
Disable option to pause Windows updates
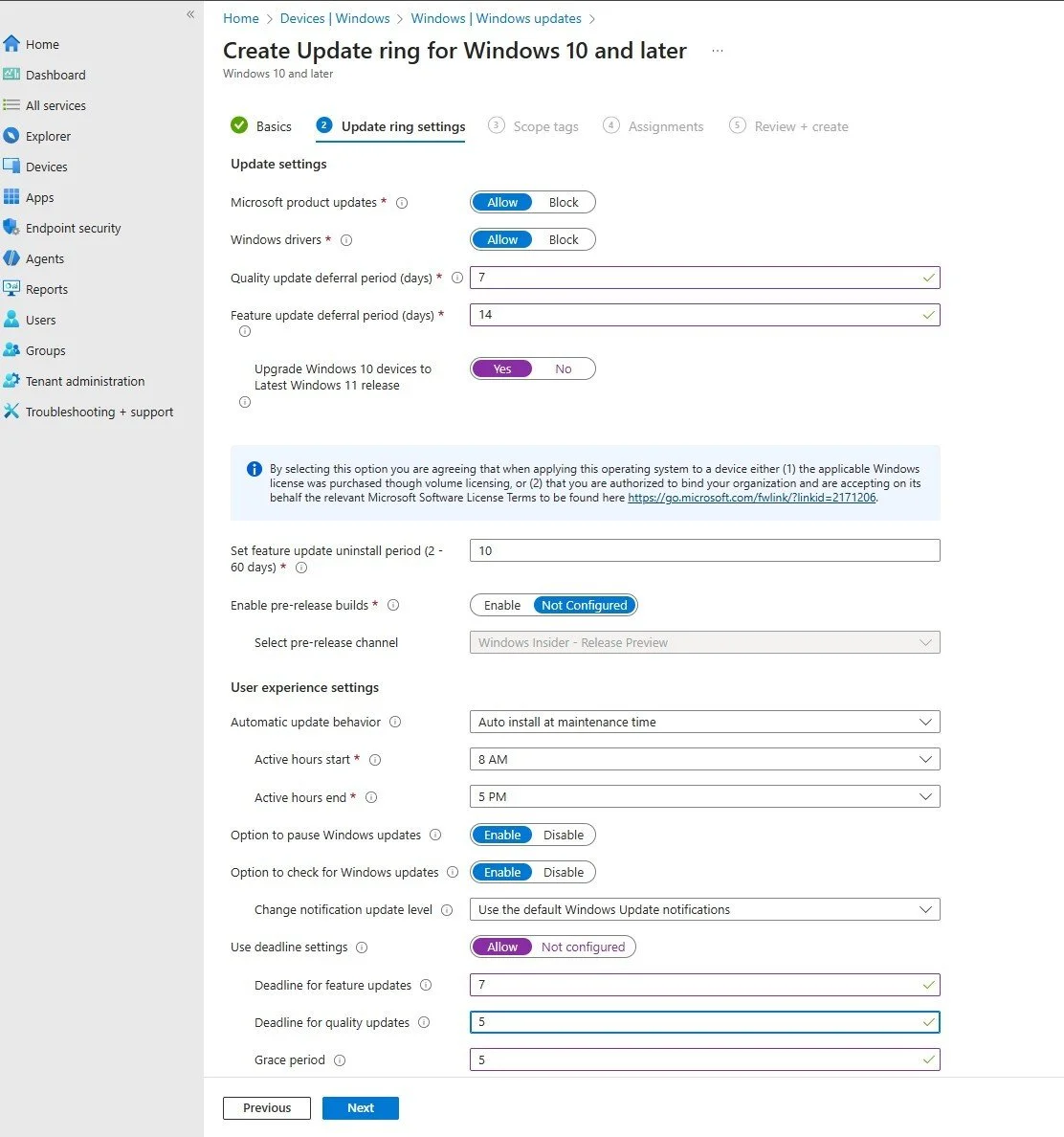564,835
